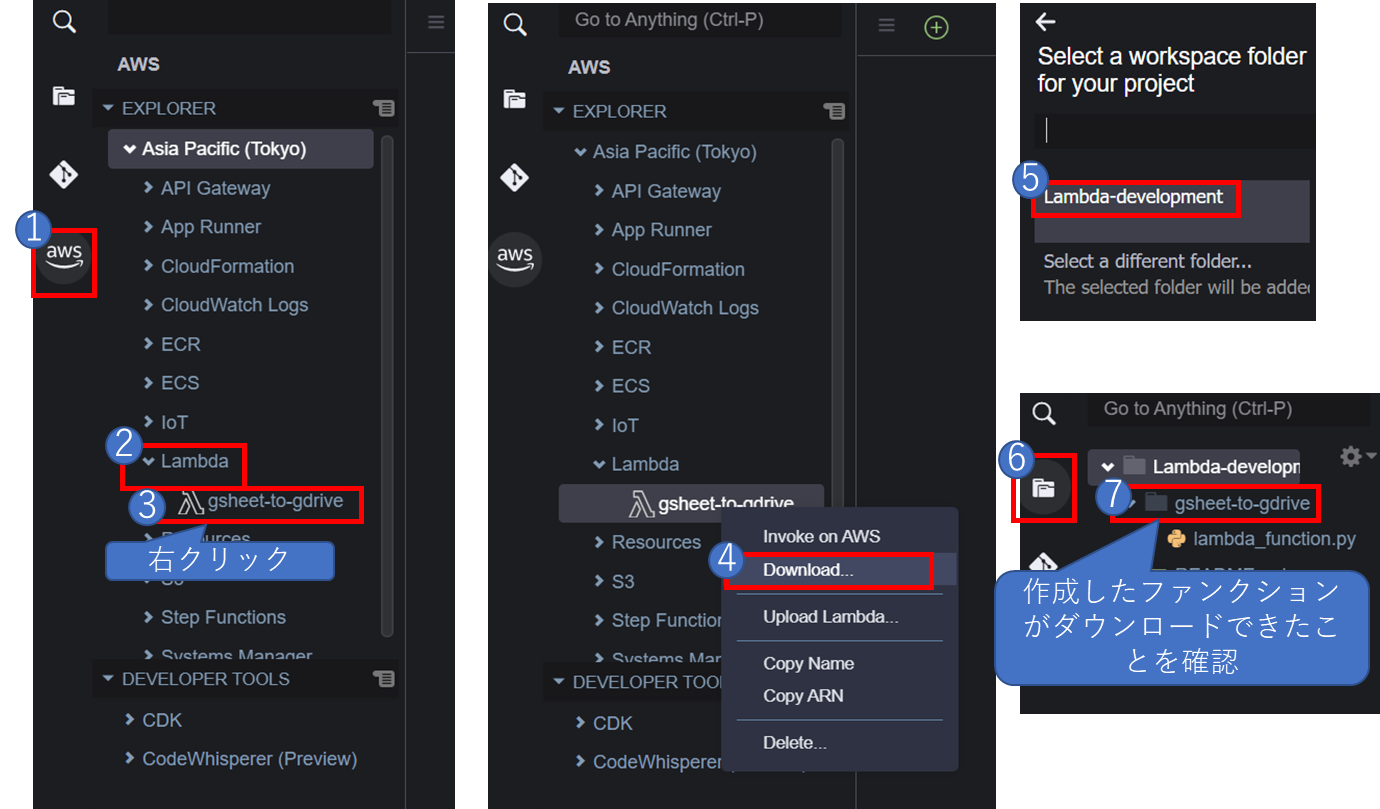Click the Go to Anything field in the middle screenshot
The height and width of the screenshot is (809, 1380).
coord(699,21)
